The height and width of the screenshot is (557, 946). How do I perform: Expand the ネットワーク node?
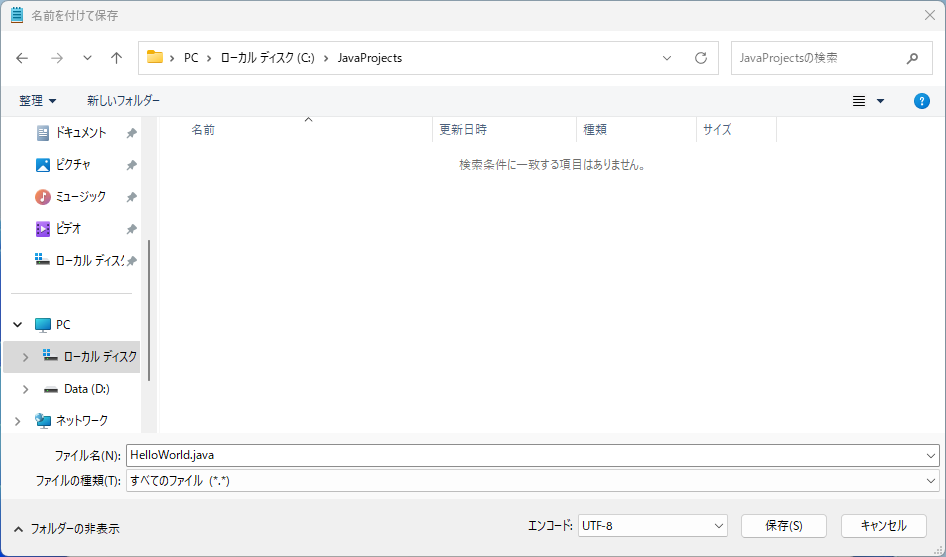click(x=17, y=421)
